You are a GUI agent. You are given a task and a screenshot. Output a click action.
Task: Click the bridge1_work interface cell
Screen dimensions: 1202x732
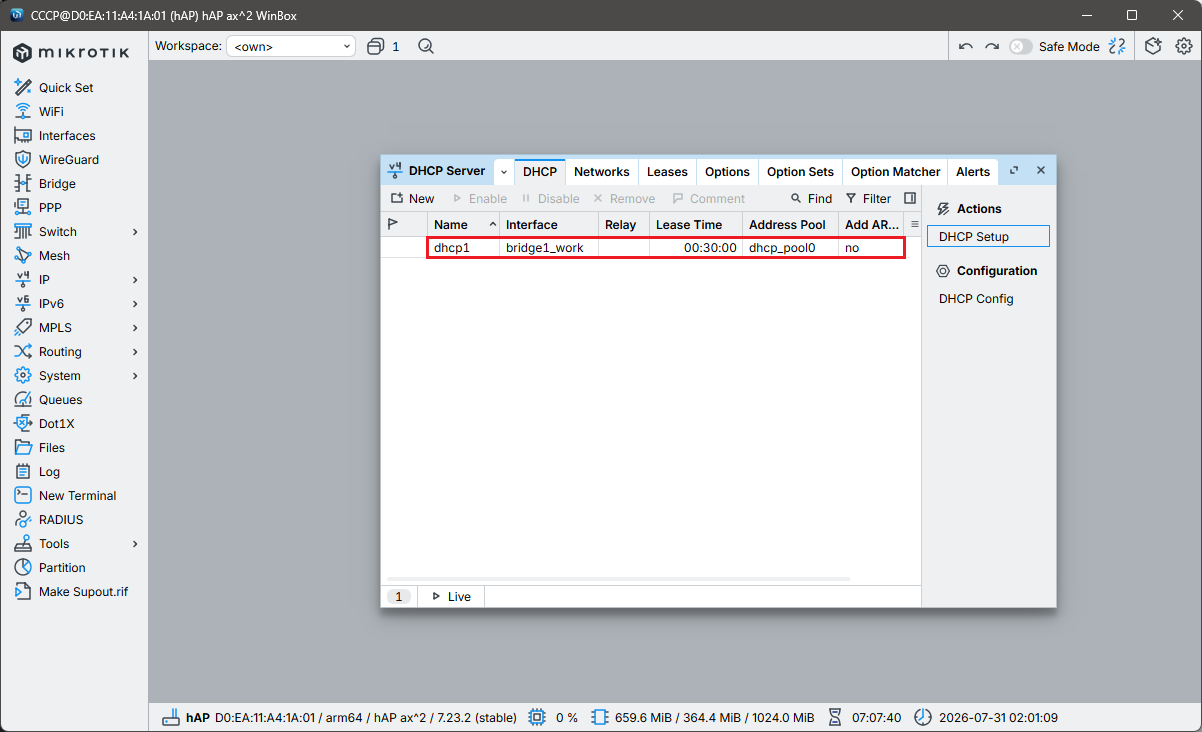pyautogui.click(x=549, y=247)
